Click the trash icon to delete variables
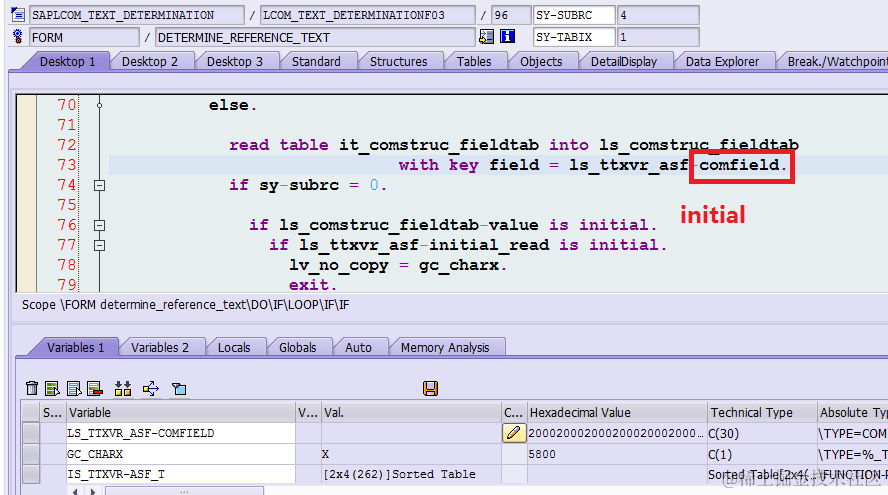This screenshot has width=888, height=495. tap(32, 389)
